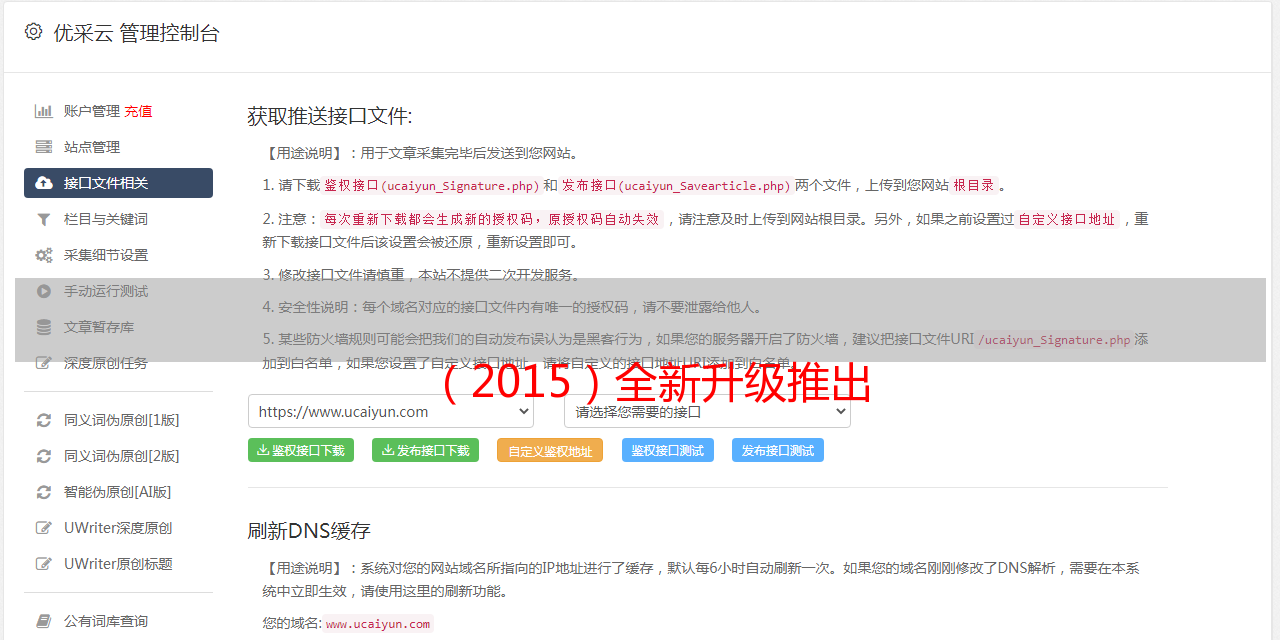Click the book icon for 公有词库查询
Image resolution: width=1280 pixels, height=640 pixels.
point(44,621)
